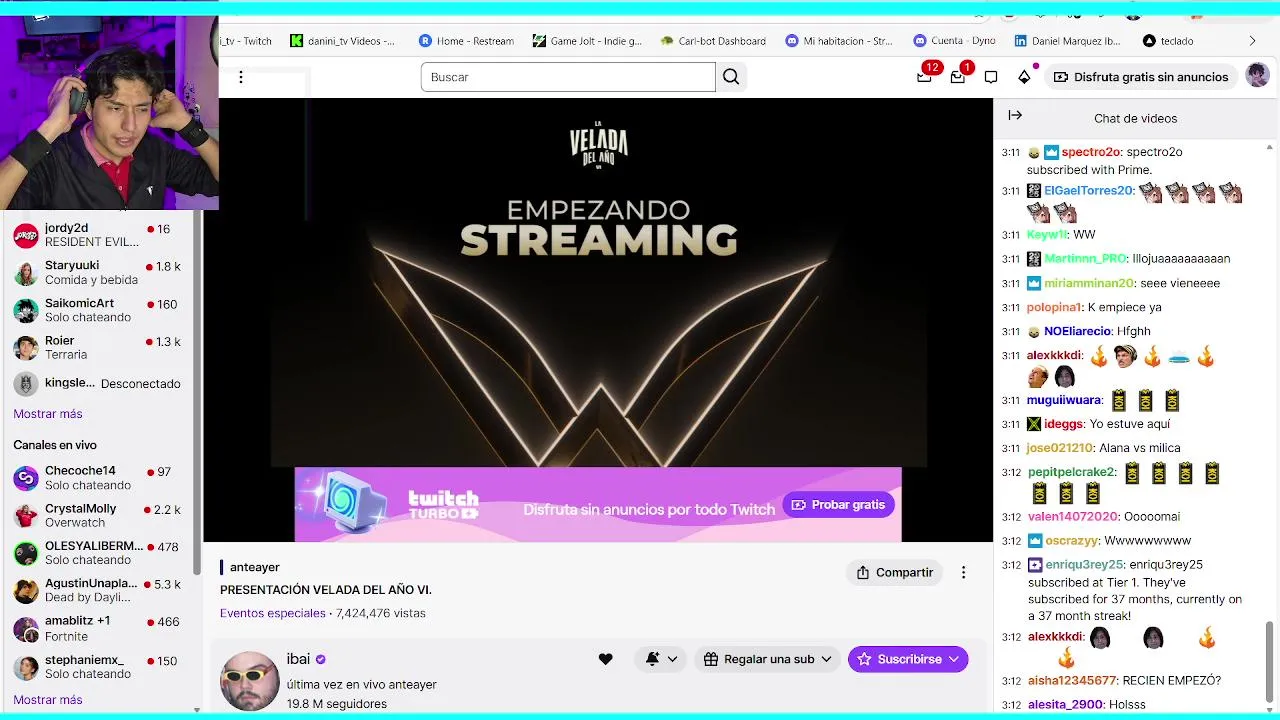Open Home - Restream bookmark

click(x=466, y=41)
